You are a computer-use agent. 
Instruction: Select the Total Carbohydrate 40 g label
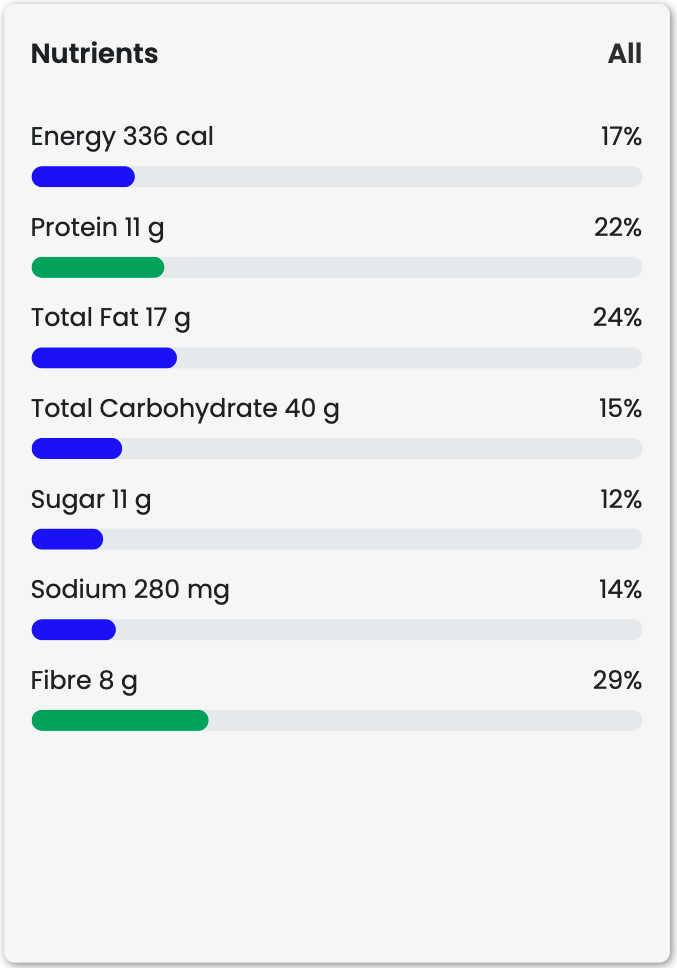pos(185,409)
